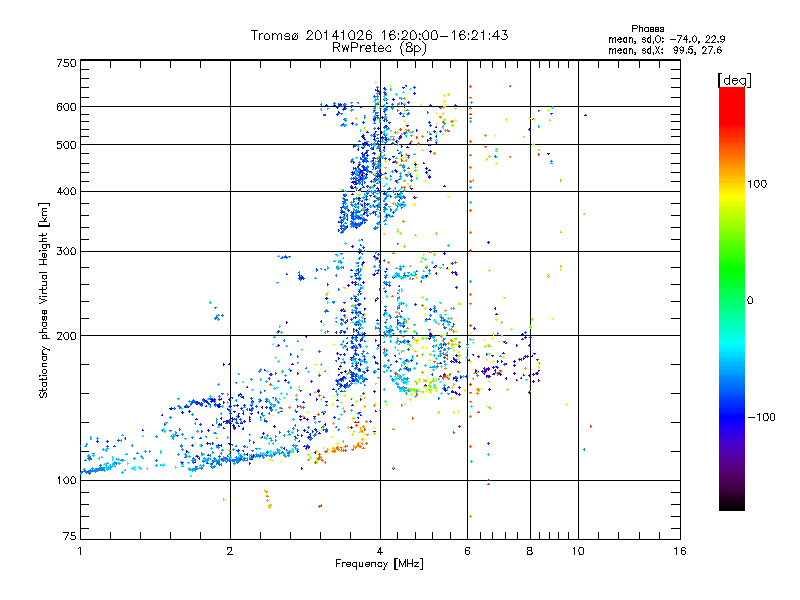The width and height of the screenshot is (800, 600).
Task: Click the colorbar tick label '100'
Action: [x=757, y=184]
